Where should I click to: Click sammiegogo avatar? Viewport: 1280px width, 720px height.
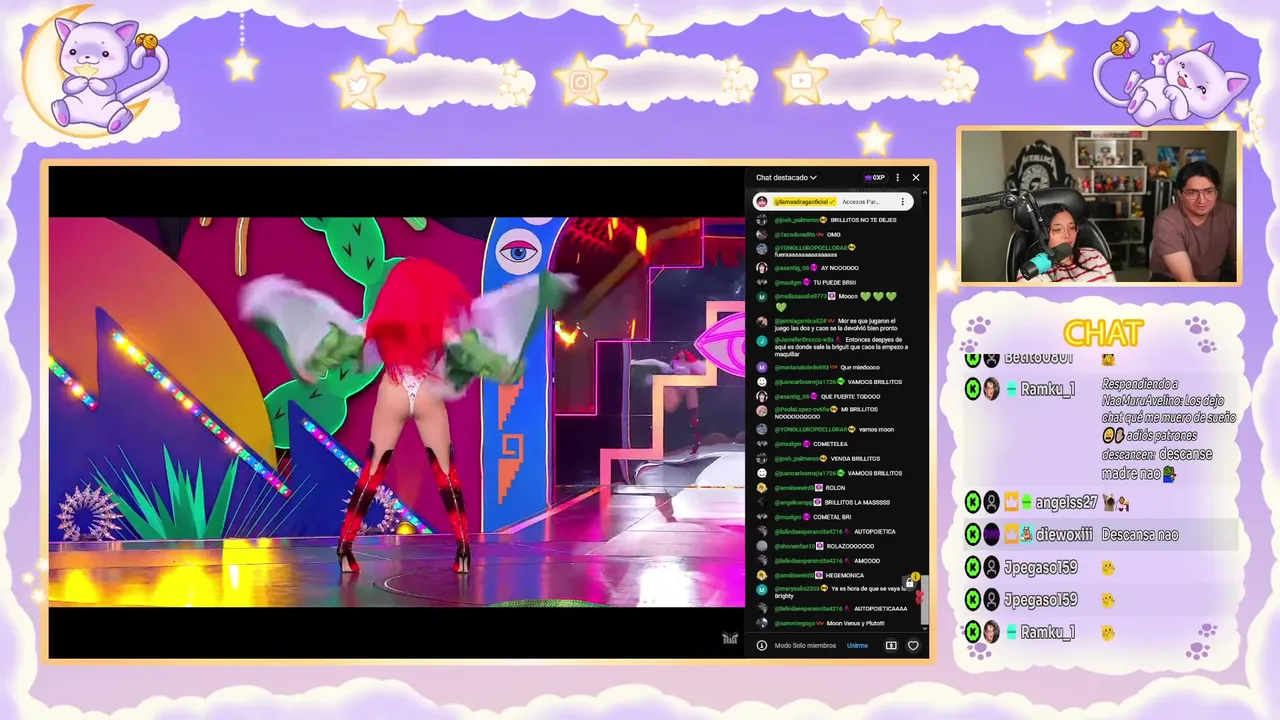[x=762, y=624]
